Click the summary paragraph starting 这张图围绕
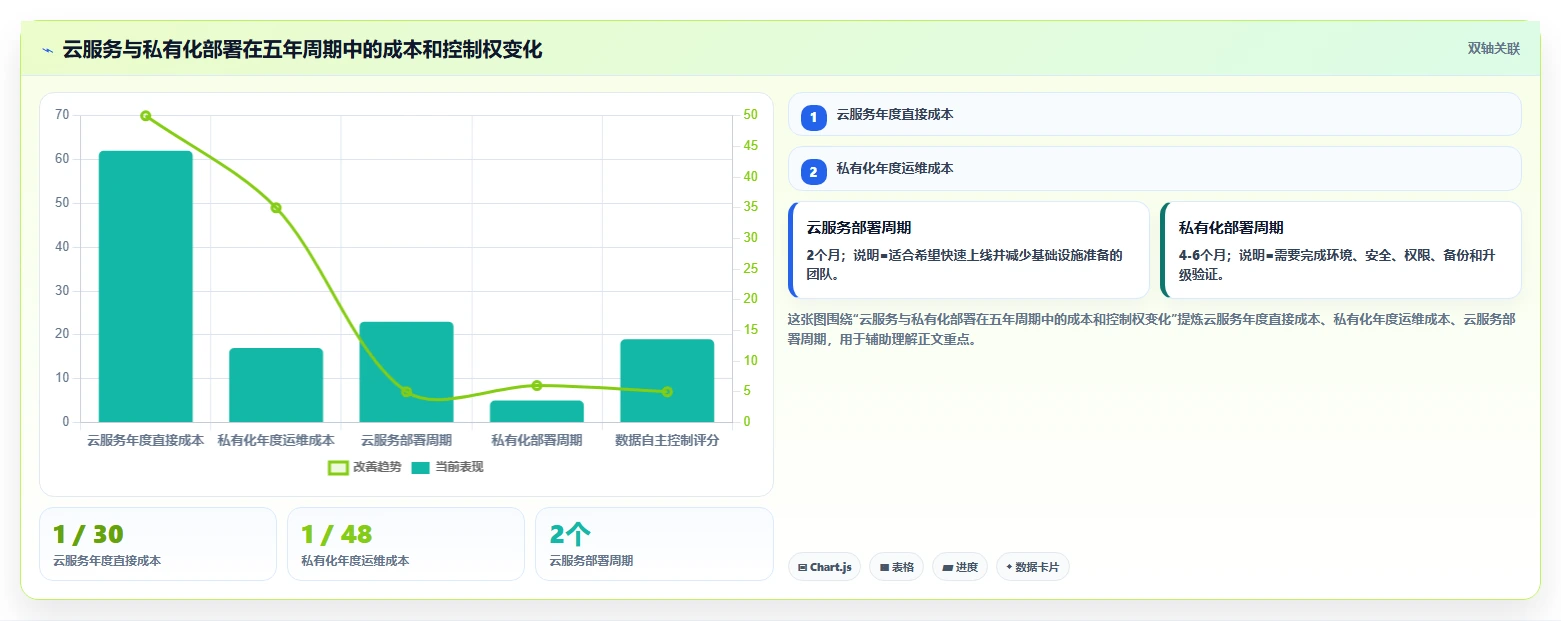 tap(1154, 329)
